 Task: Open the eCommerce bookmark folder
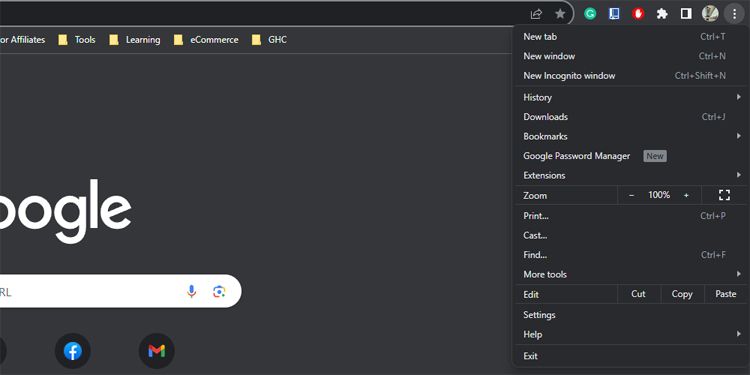(206, 40)
